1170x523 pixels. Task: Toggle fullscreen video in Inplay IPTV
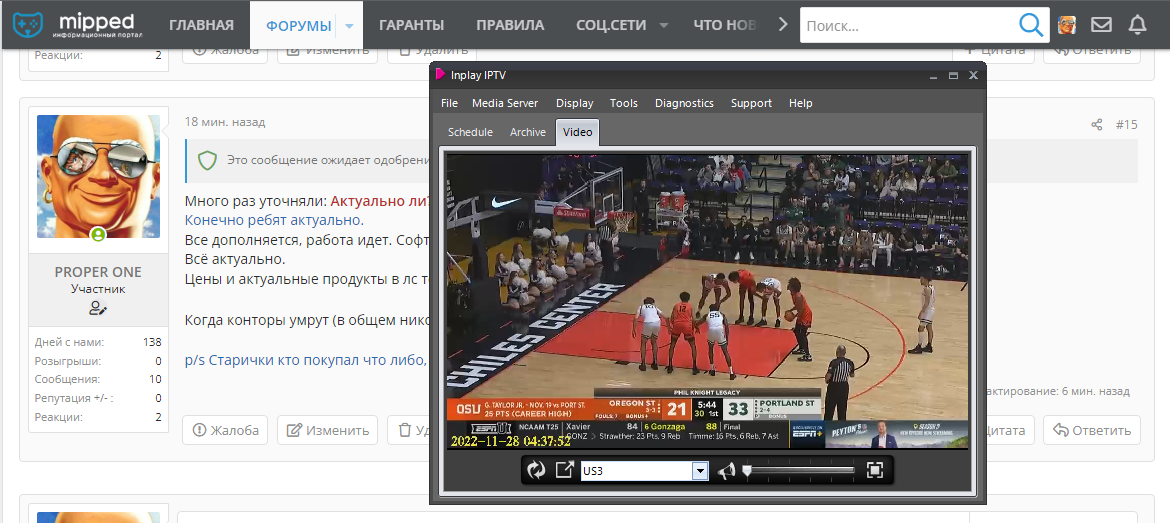[x=875, y=470]
